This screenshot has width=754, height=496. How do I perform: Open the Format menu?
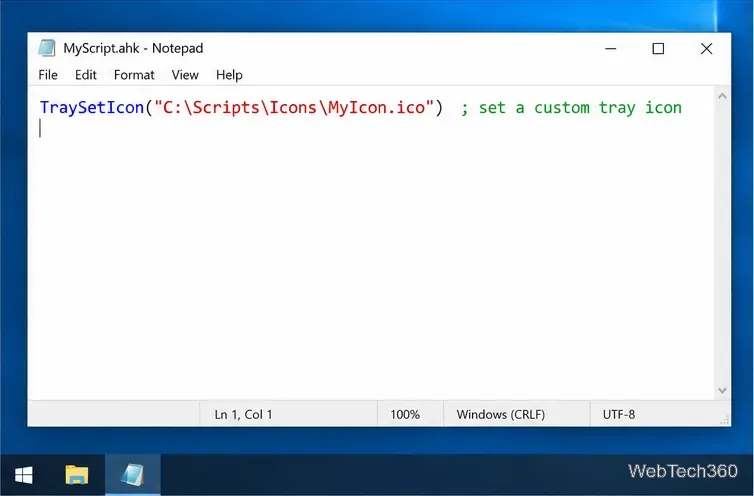(134, 75)
